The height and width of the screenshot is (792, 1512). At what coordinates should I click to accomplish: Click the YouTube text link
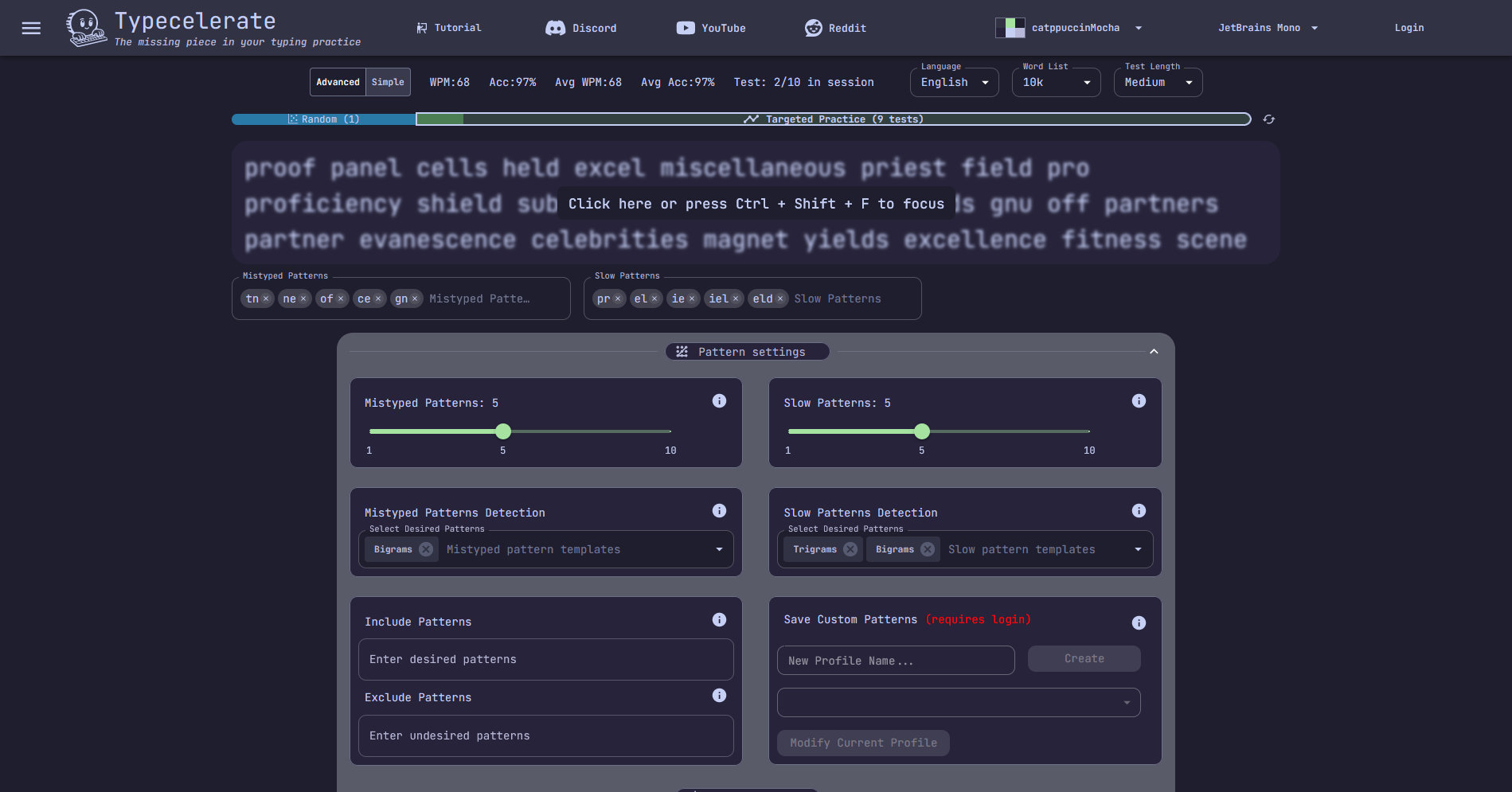point(724,28)
